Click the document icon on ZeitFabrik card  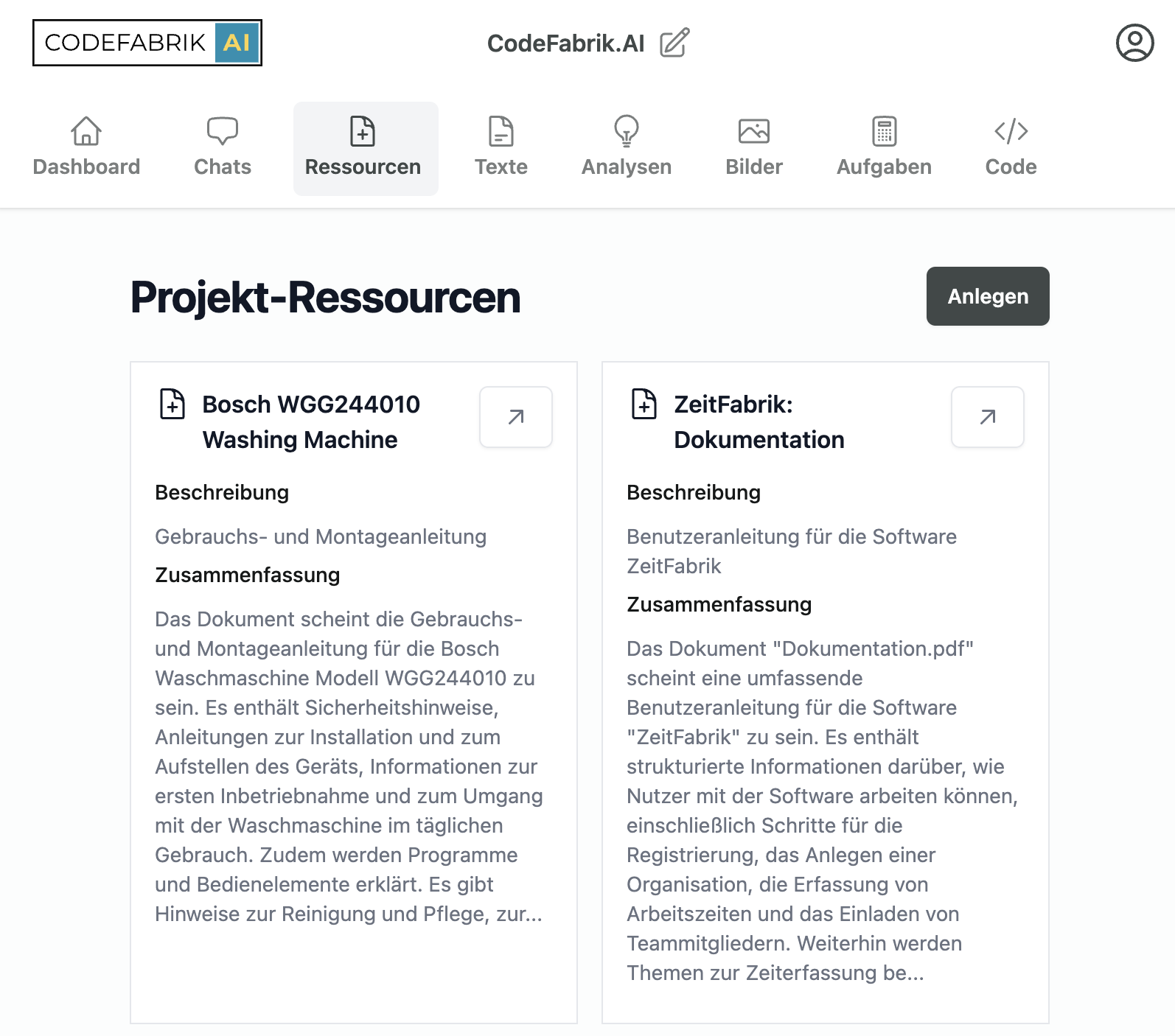click(644, 404)
